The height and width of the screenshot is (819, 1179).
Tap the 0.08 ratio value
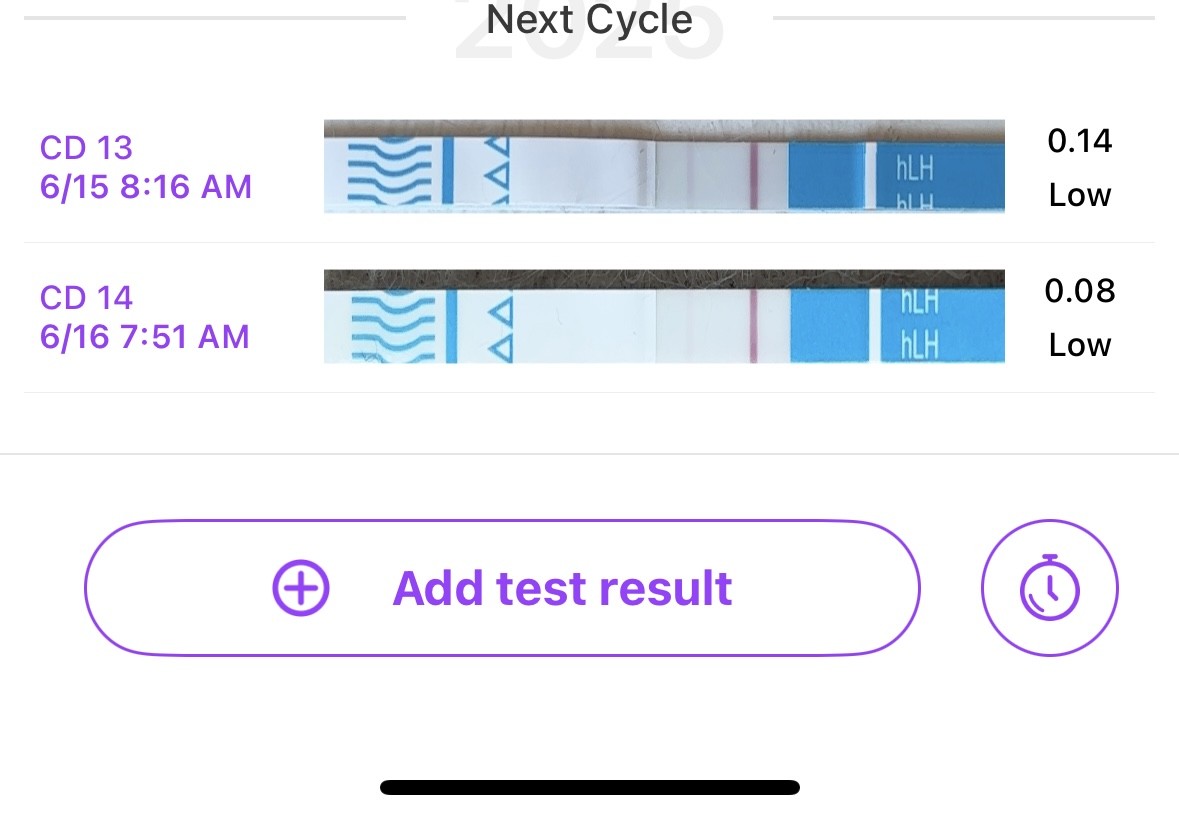(1079, 291)
